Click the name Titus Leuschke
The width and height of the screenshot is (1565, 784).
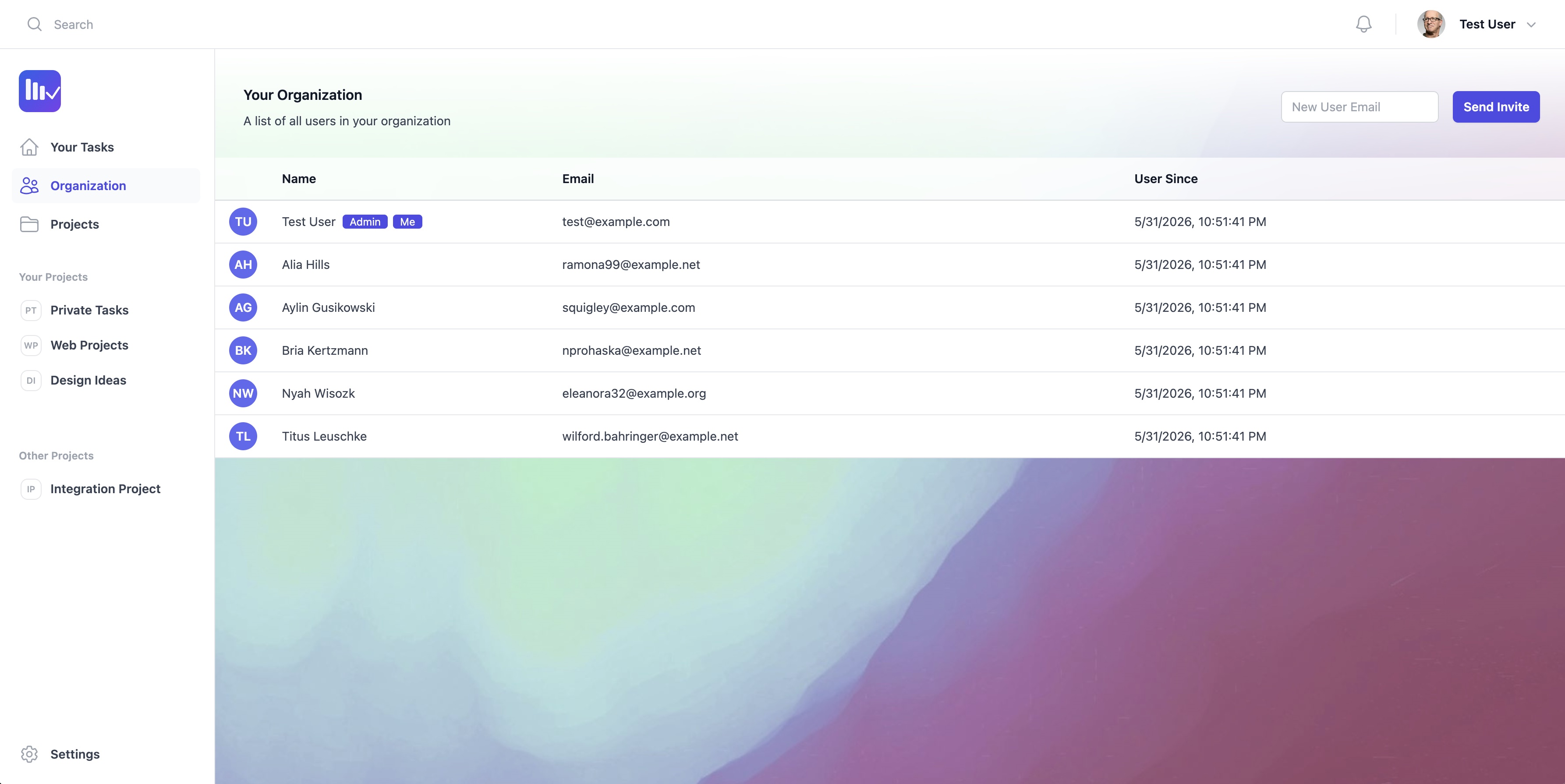pos(324,437)
